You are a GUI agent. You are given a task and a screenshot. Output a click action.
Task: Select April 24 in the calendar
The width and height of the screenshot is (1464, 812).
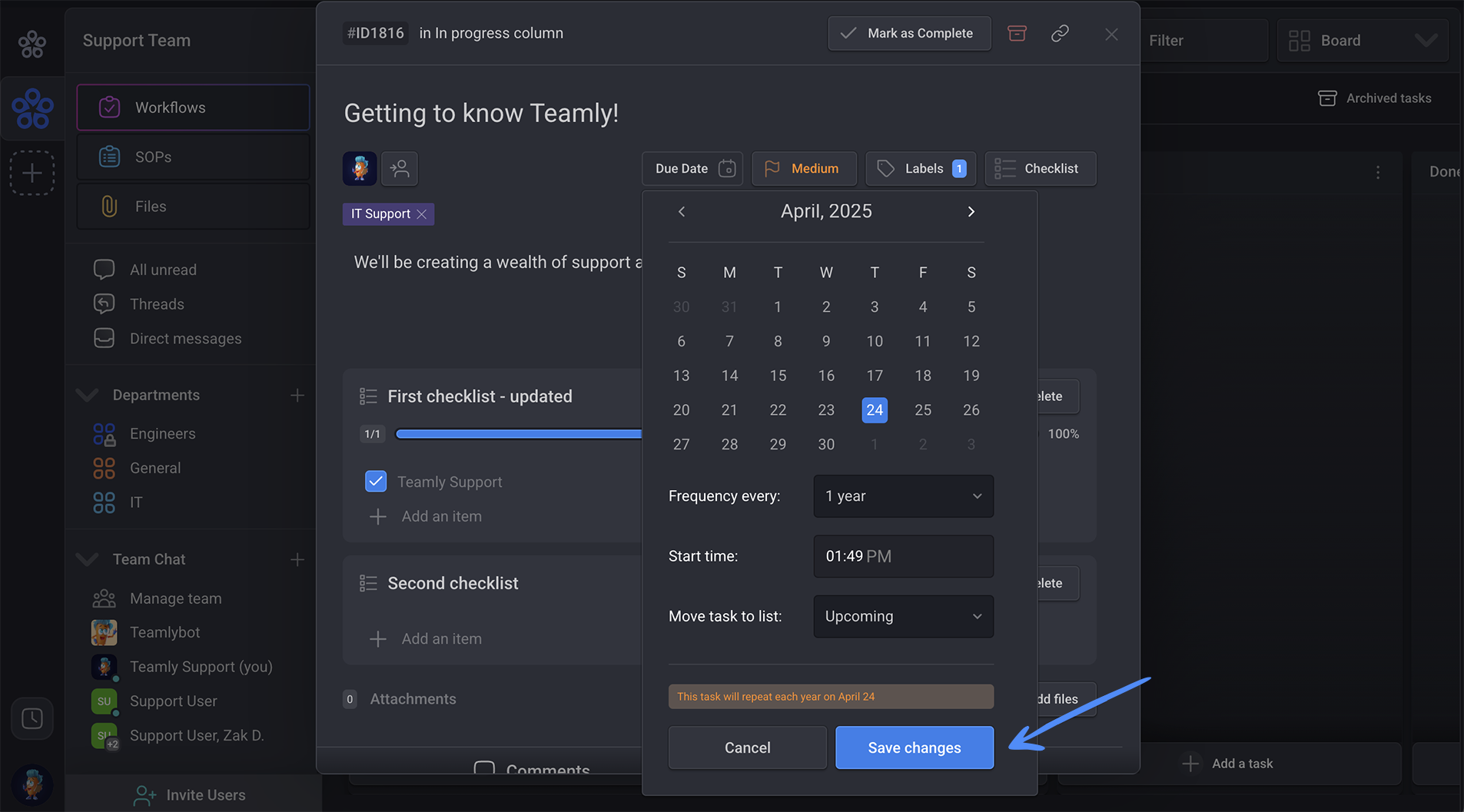(875, 410)
